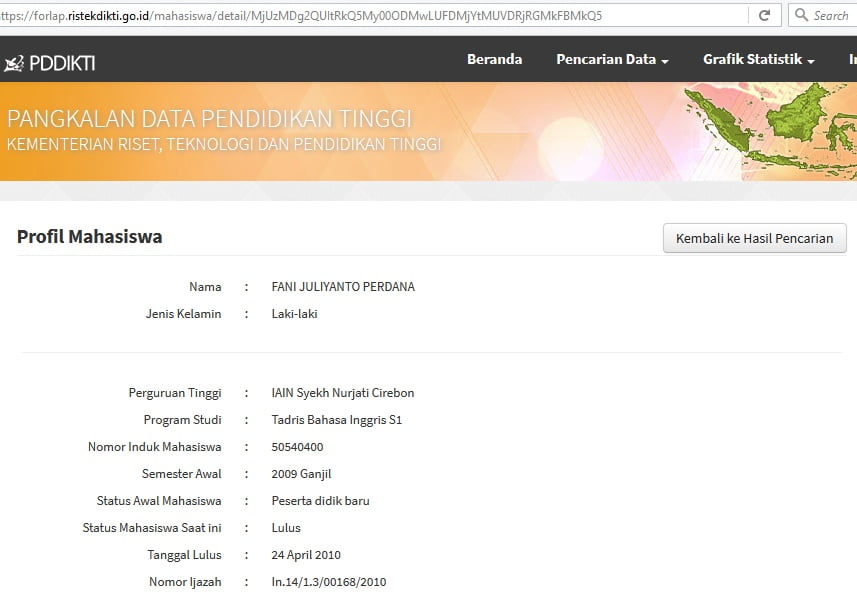Image resolution: width=857 pixels, height=603 pixels.
Task: Open the Grafik Statistik menu
Action: (x=752, y=60)
